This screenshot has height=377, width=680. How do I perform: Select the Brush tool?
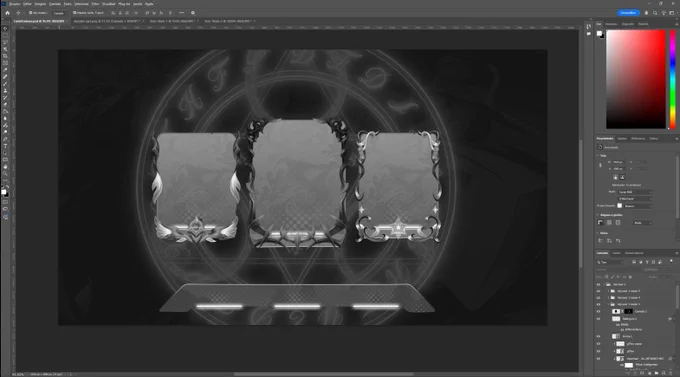pos(5,84)
